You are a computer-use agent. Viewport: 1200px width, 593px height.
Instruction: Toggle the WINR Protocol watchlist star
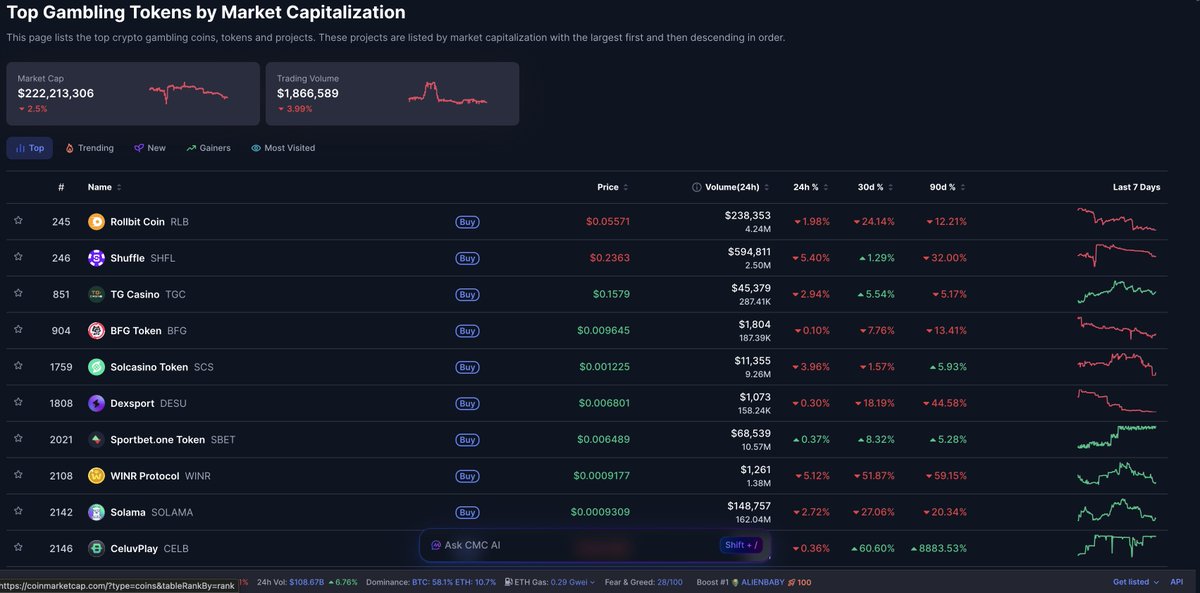pos(18,475)
